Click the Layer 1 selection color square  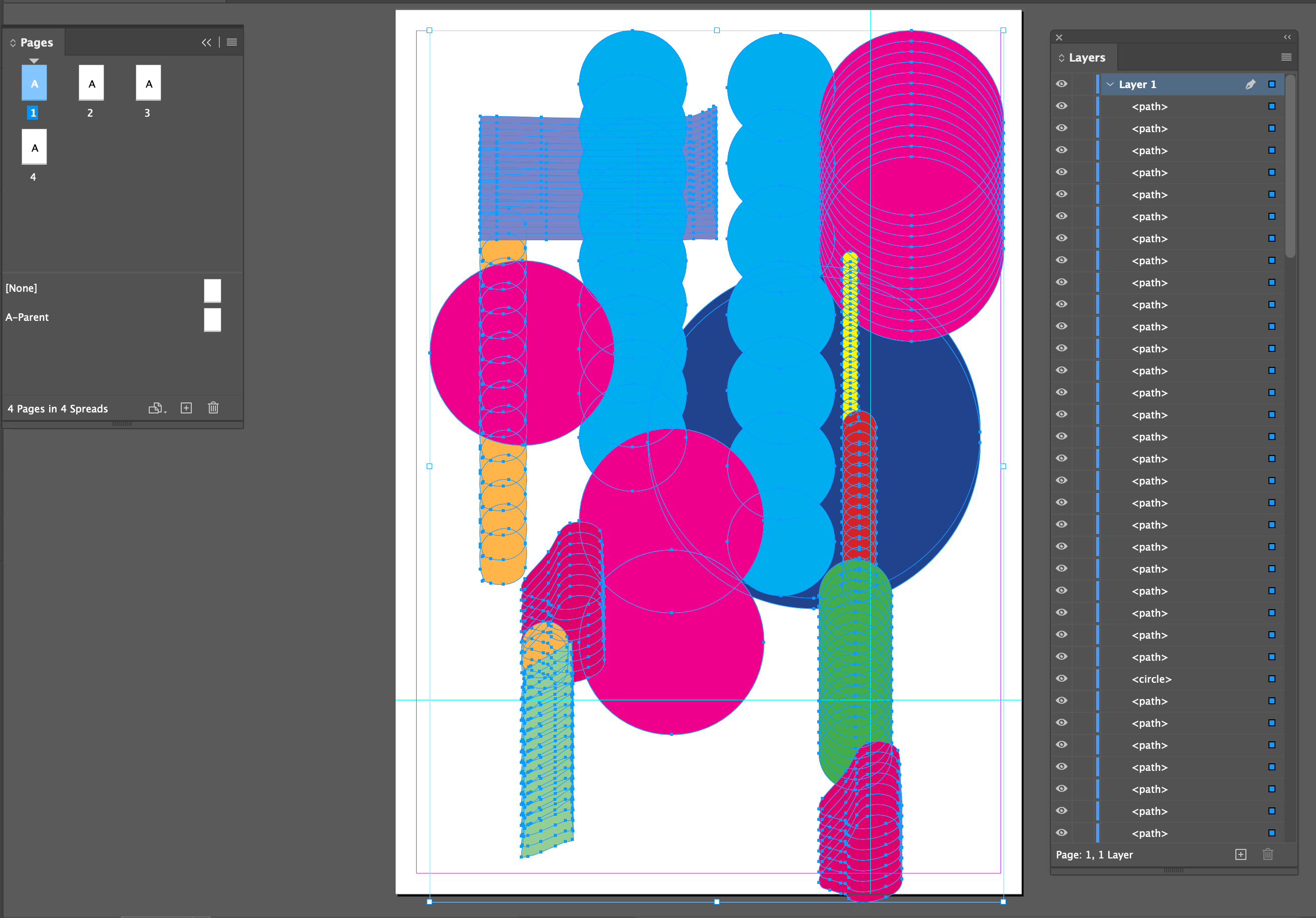pos(1272,84)
